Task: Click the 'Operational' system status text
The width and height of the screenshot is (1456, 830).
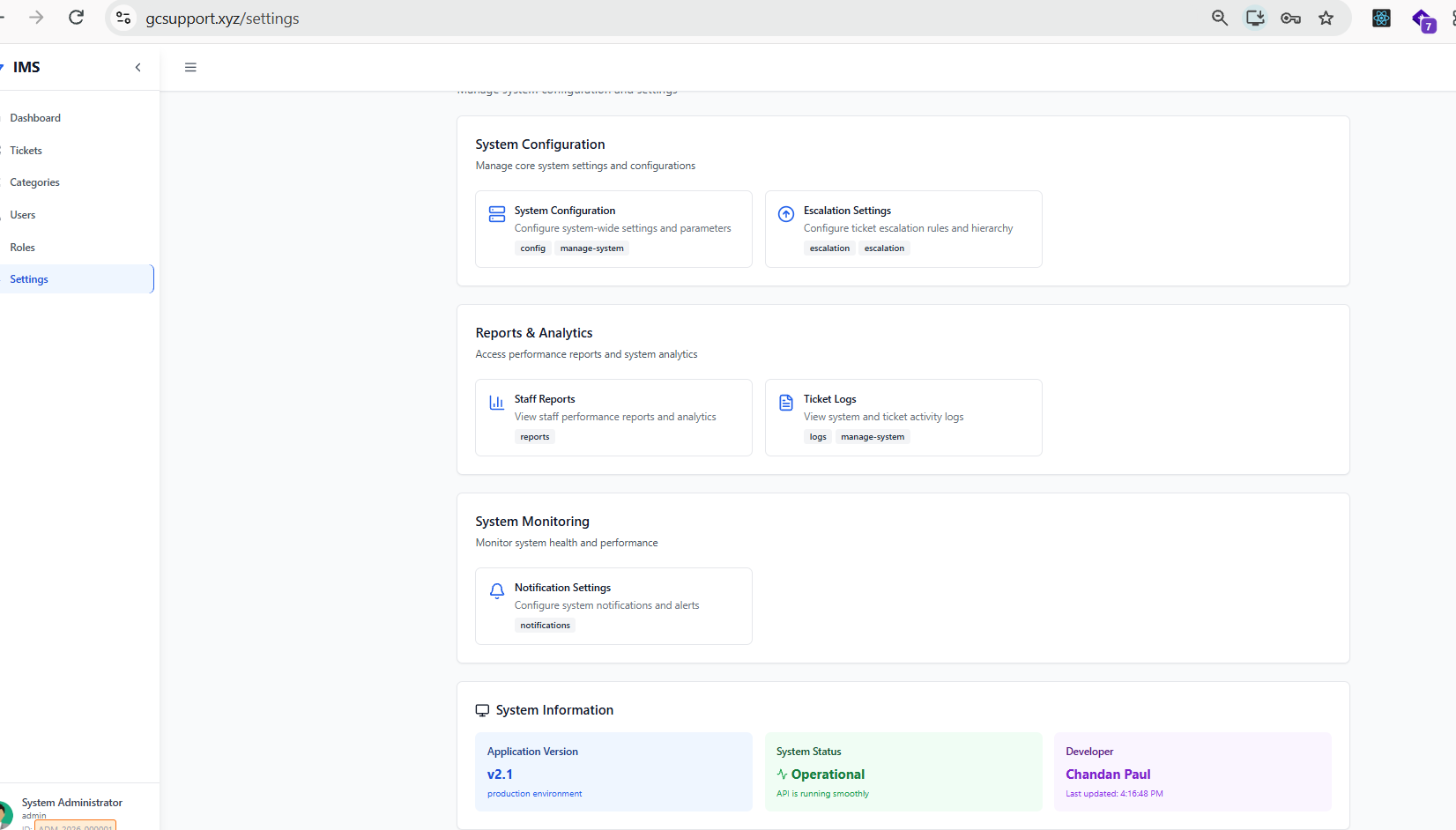Action: click(828, 774)
